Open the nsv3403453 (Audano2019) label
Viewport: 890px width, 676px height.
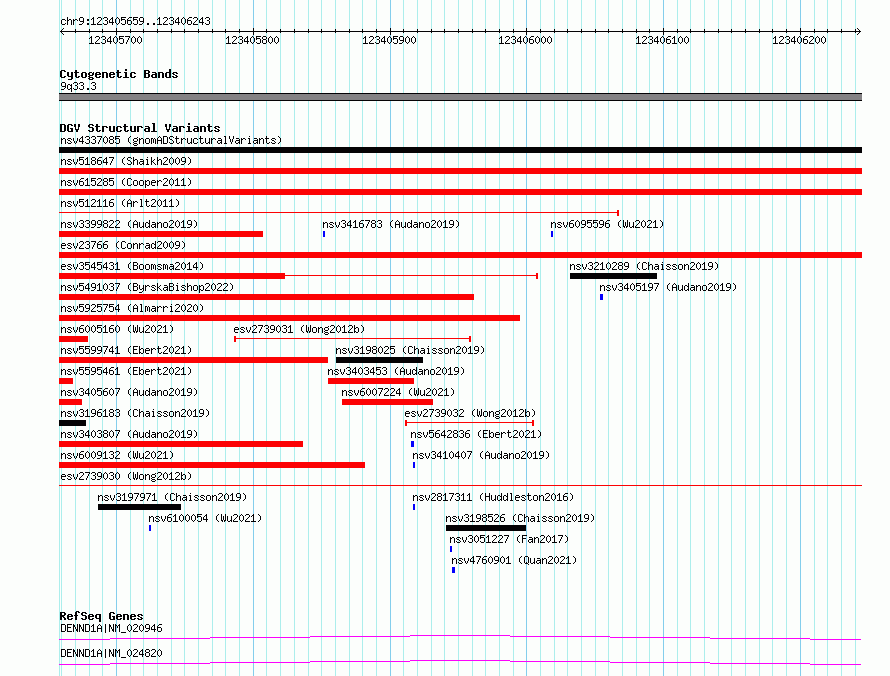coord(396,371)
